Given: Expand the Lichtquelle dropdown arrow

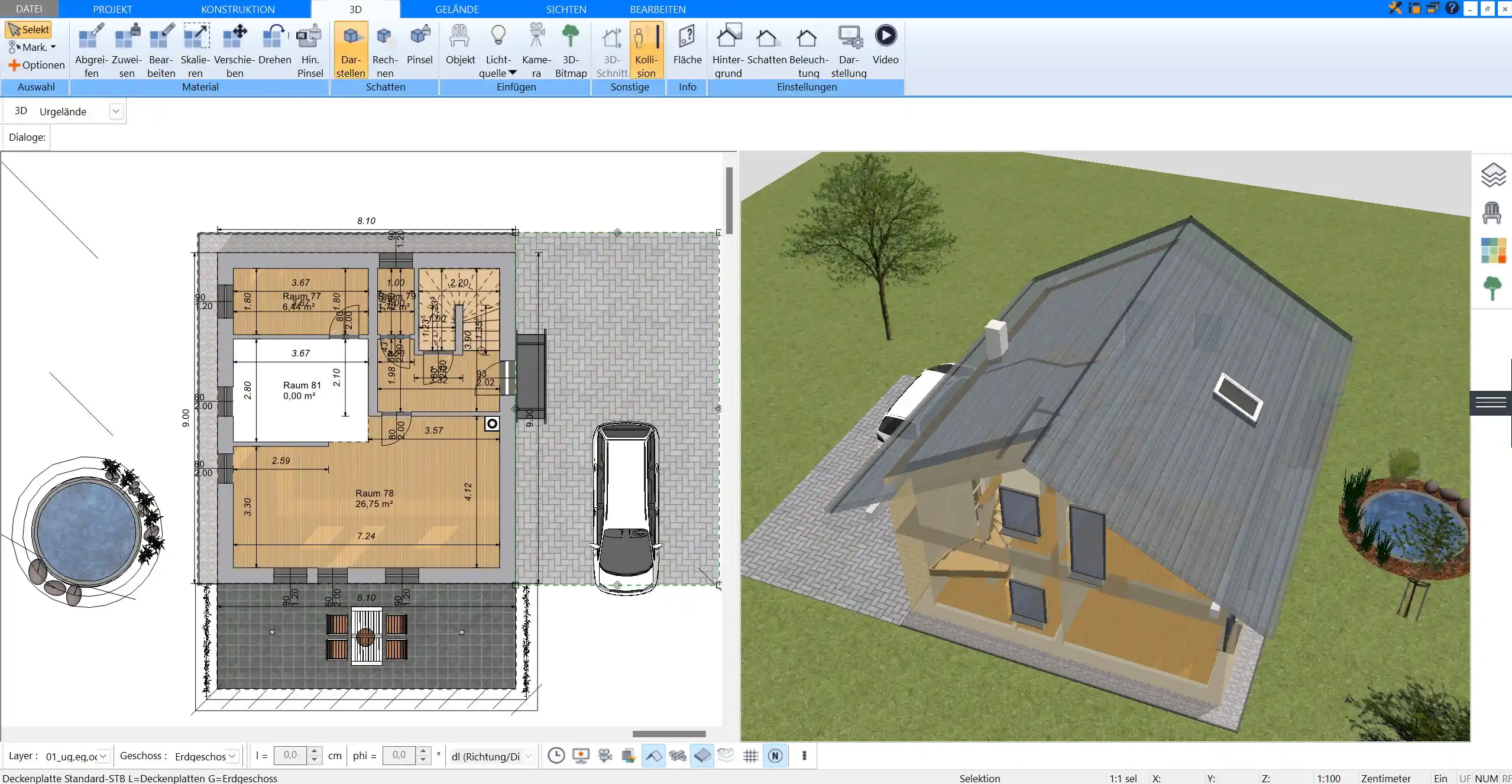Looking at the screenshot, I should pos(513,73).
